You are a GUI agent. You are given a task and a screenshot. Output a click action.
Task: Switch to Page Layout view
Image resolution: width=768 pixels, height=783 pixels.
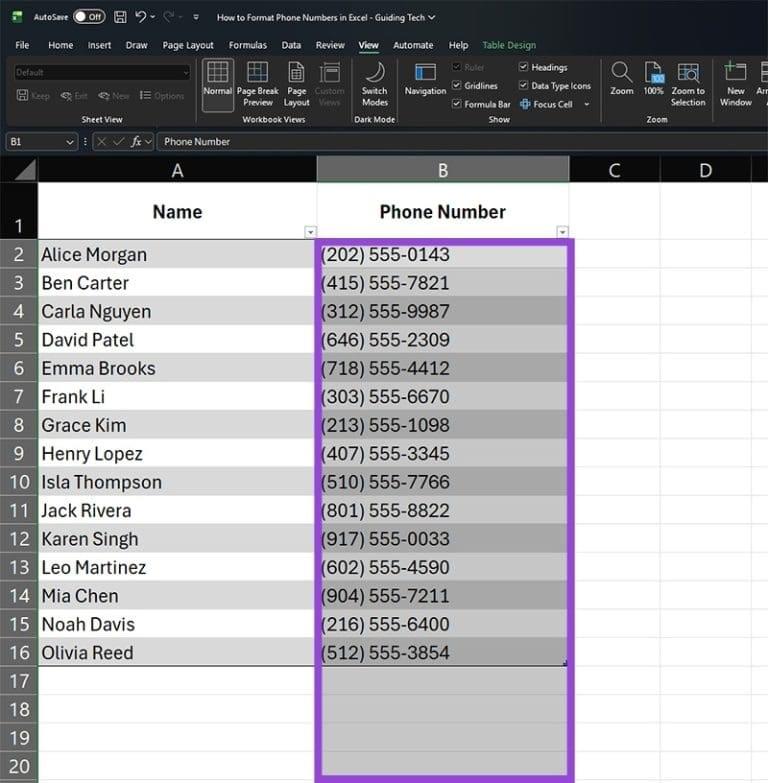pyautogui.click(x=296, y=82)
